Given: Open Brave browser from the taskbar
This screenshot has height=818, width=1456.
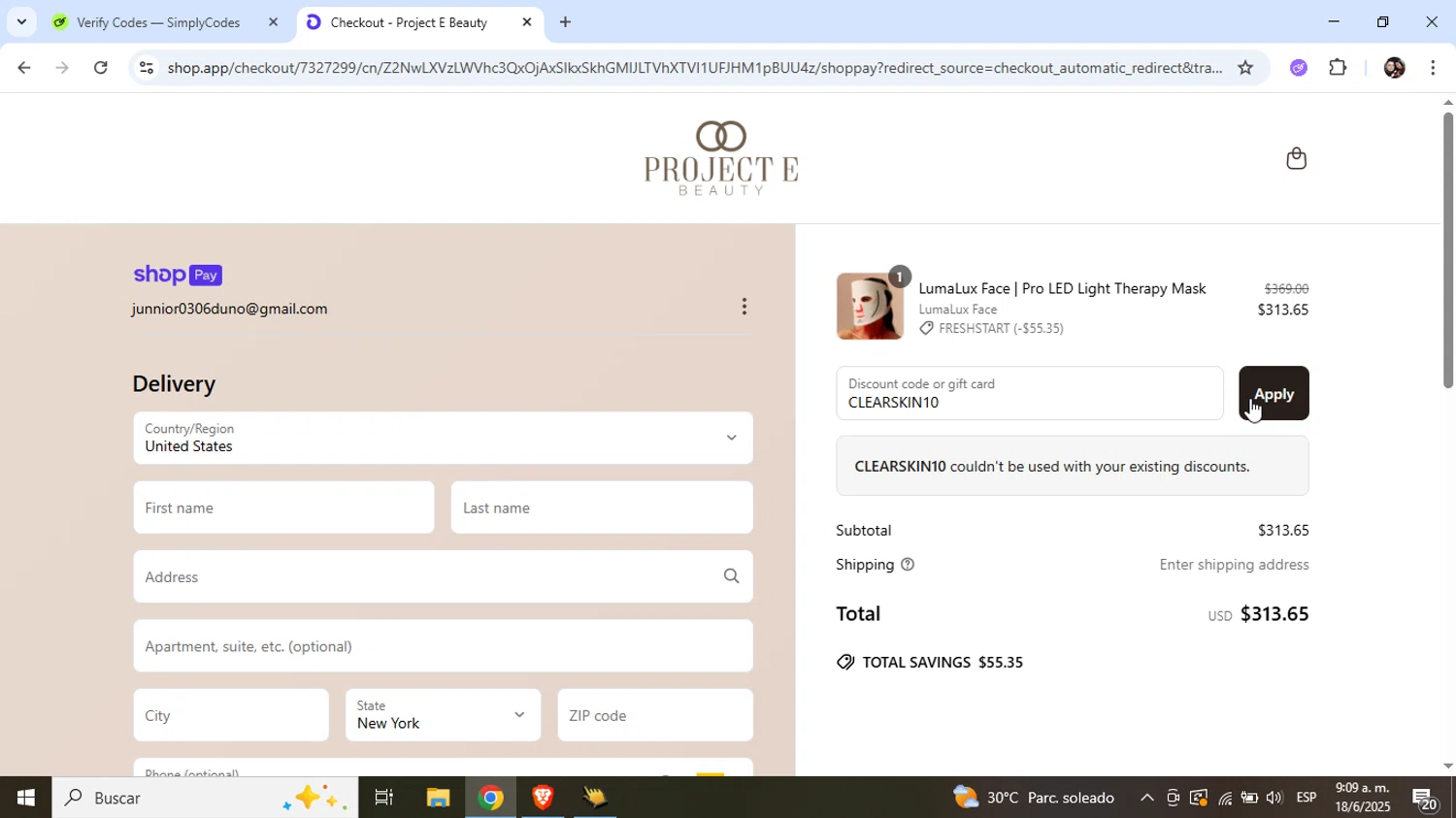Looking at the screenshot, I should click(543, 798).
